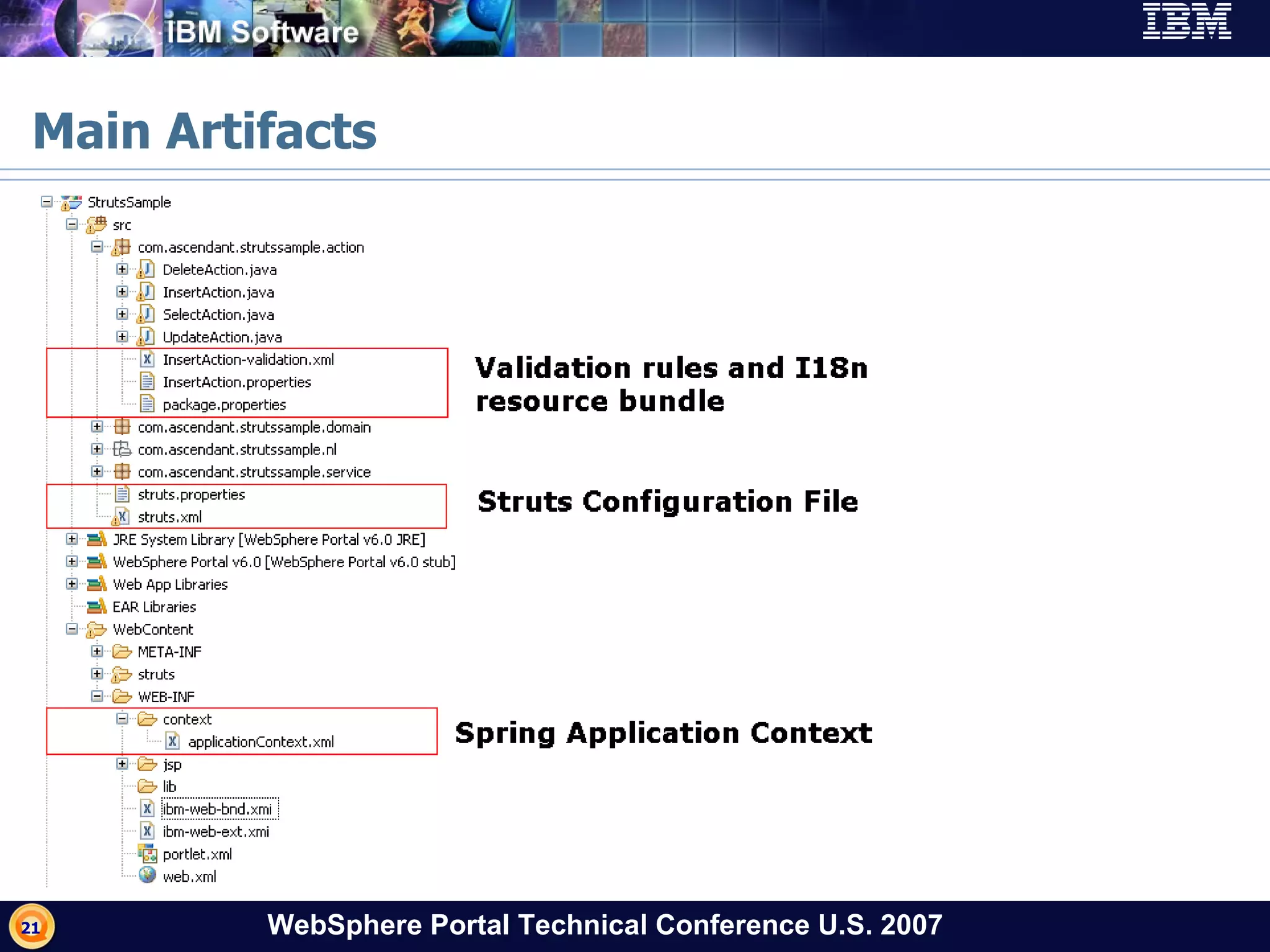Click the JRE System Library icon
The image size is (1270, 952).
point(97,539)
